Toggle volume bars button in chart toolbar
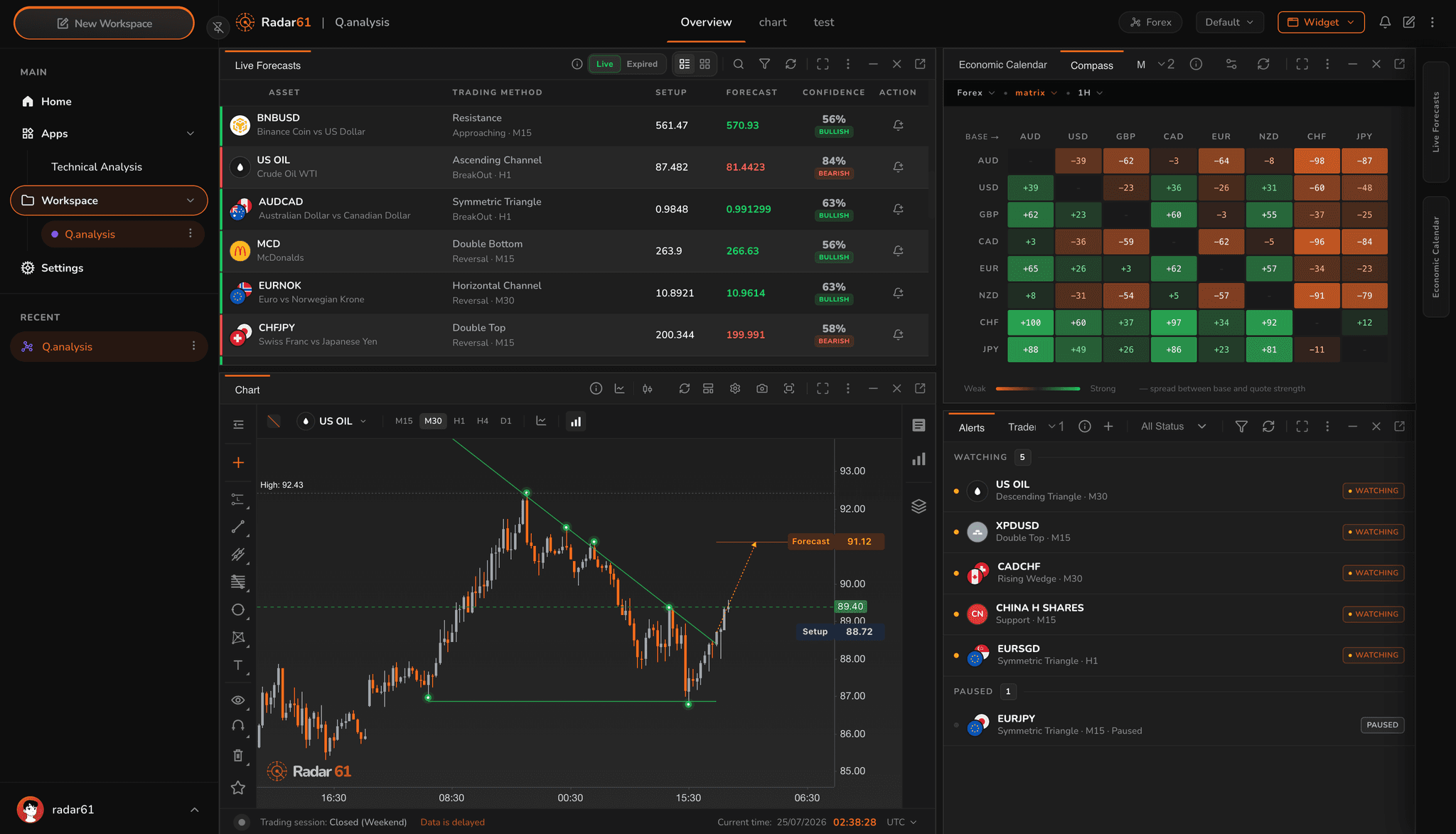Screen dimensions: 1456x834 pos(576,422)
